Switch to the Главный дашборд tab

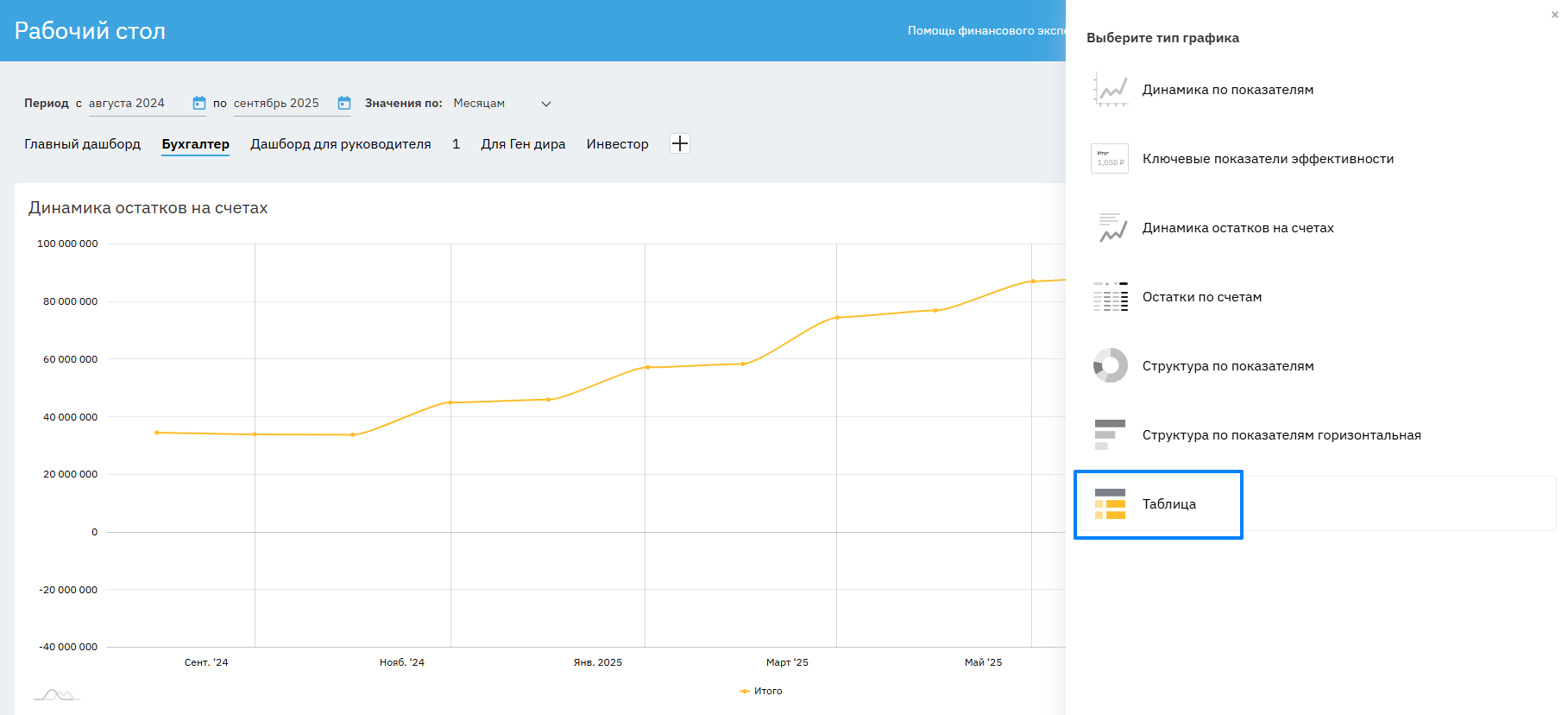[x=82, y=144]
